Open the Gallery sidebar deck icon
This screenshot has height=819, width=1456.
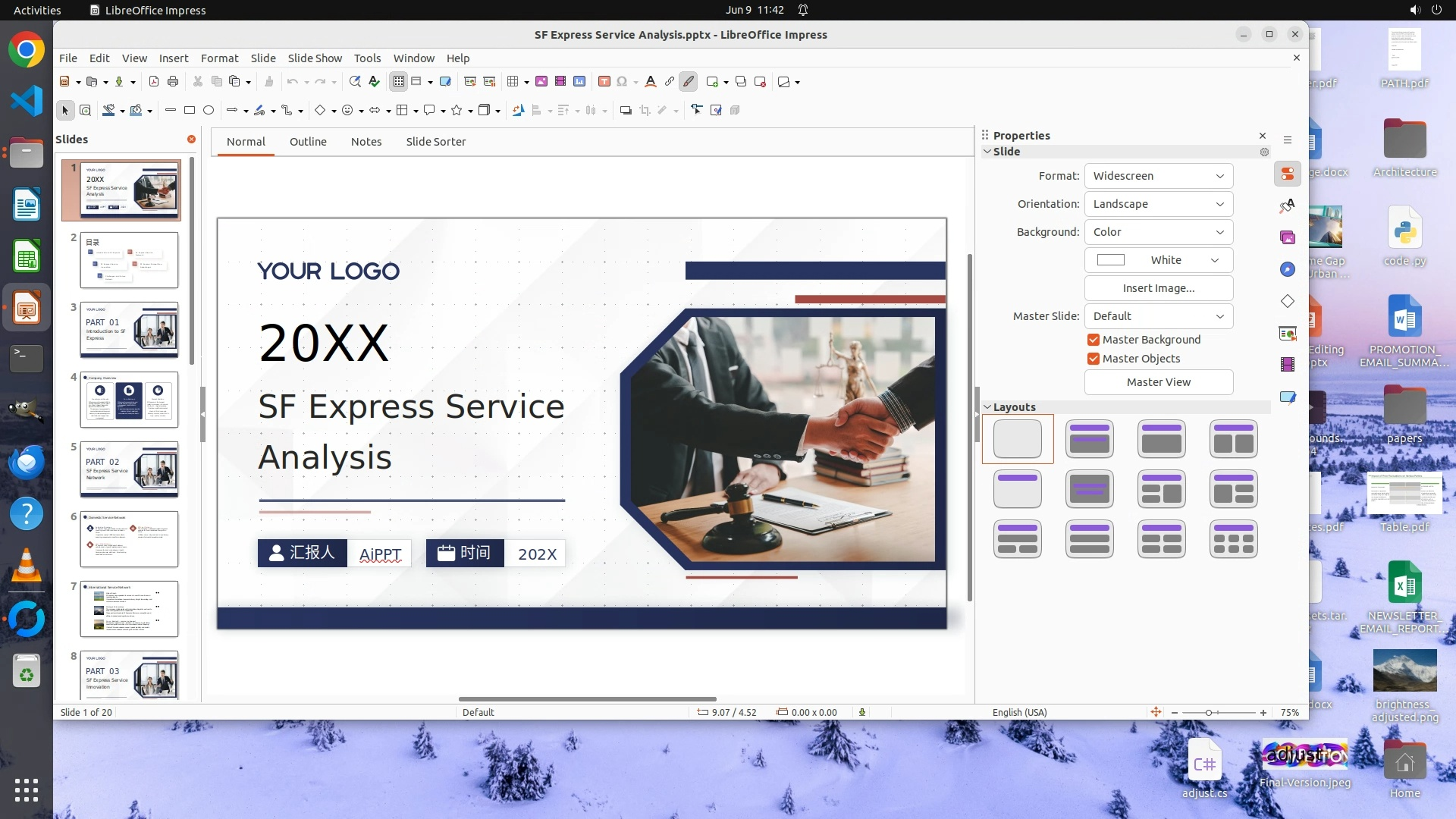[1288, 238]
